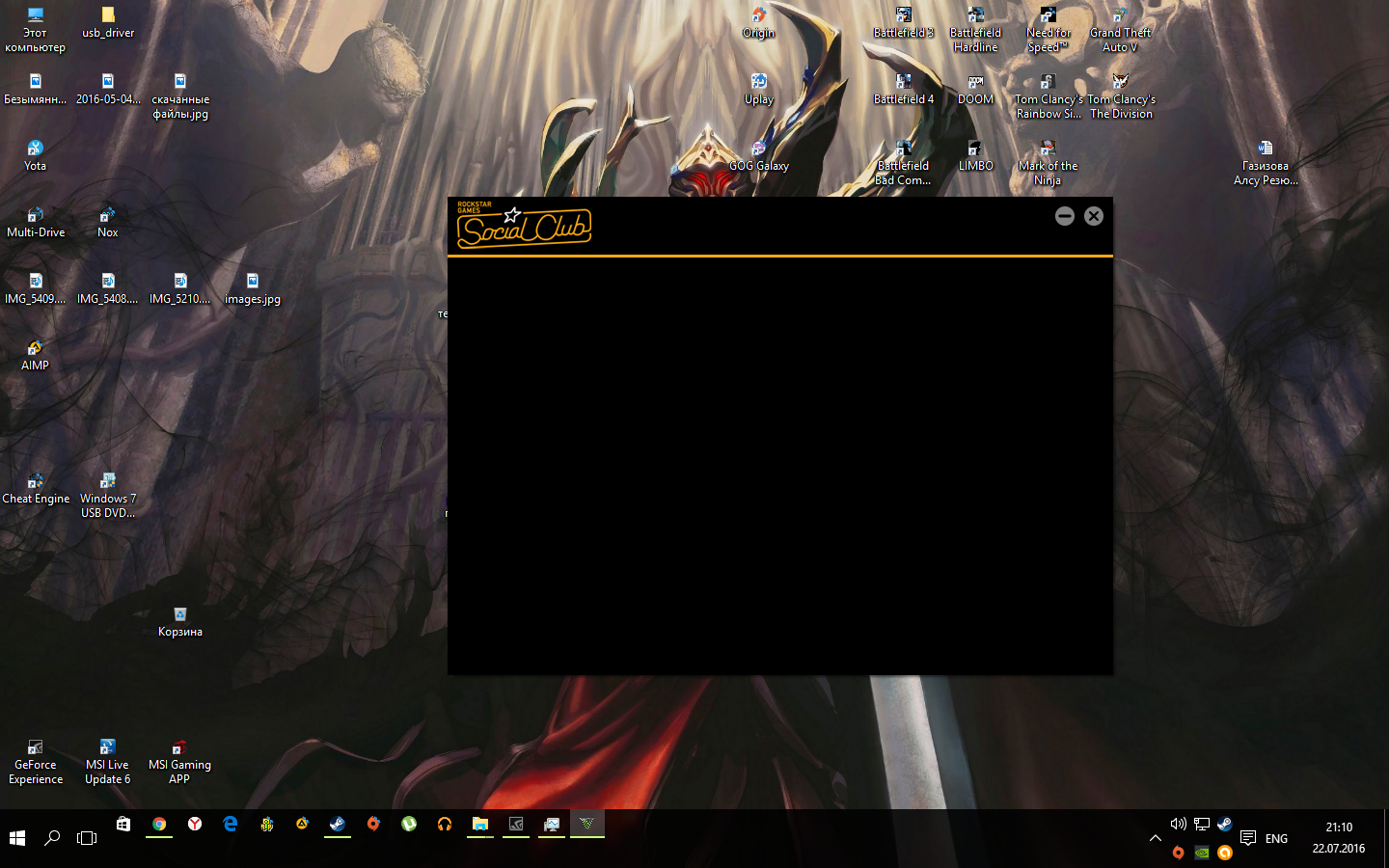The height and width of the screenshot is (868, 1389).
Task: Select the 2016-05-04... file icon
Action: coord(108,90)
